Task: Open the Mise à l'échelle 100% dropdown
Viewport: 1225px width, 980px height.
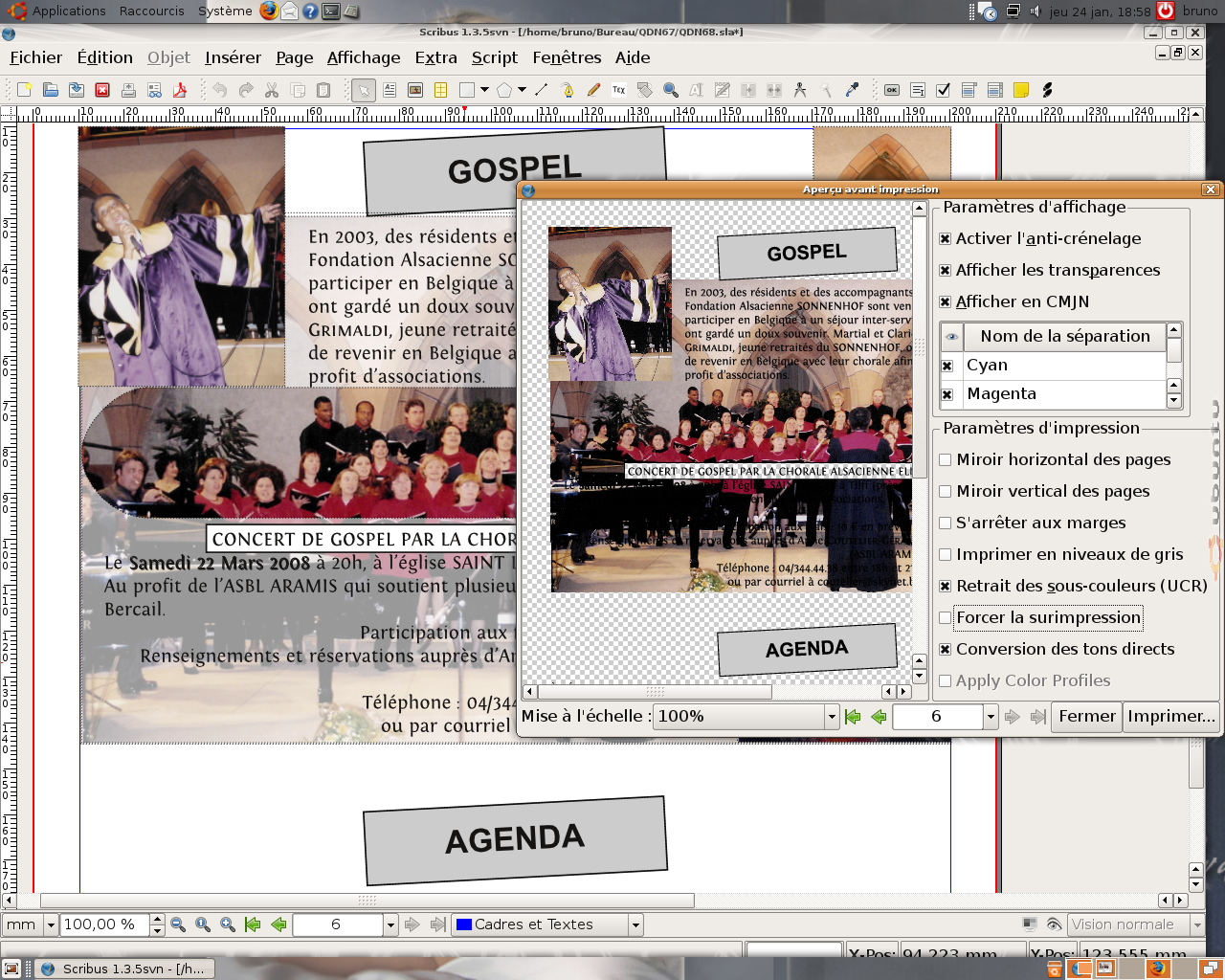Action: (831, 716)
